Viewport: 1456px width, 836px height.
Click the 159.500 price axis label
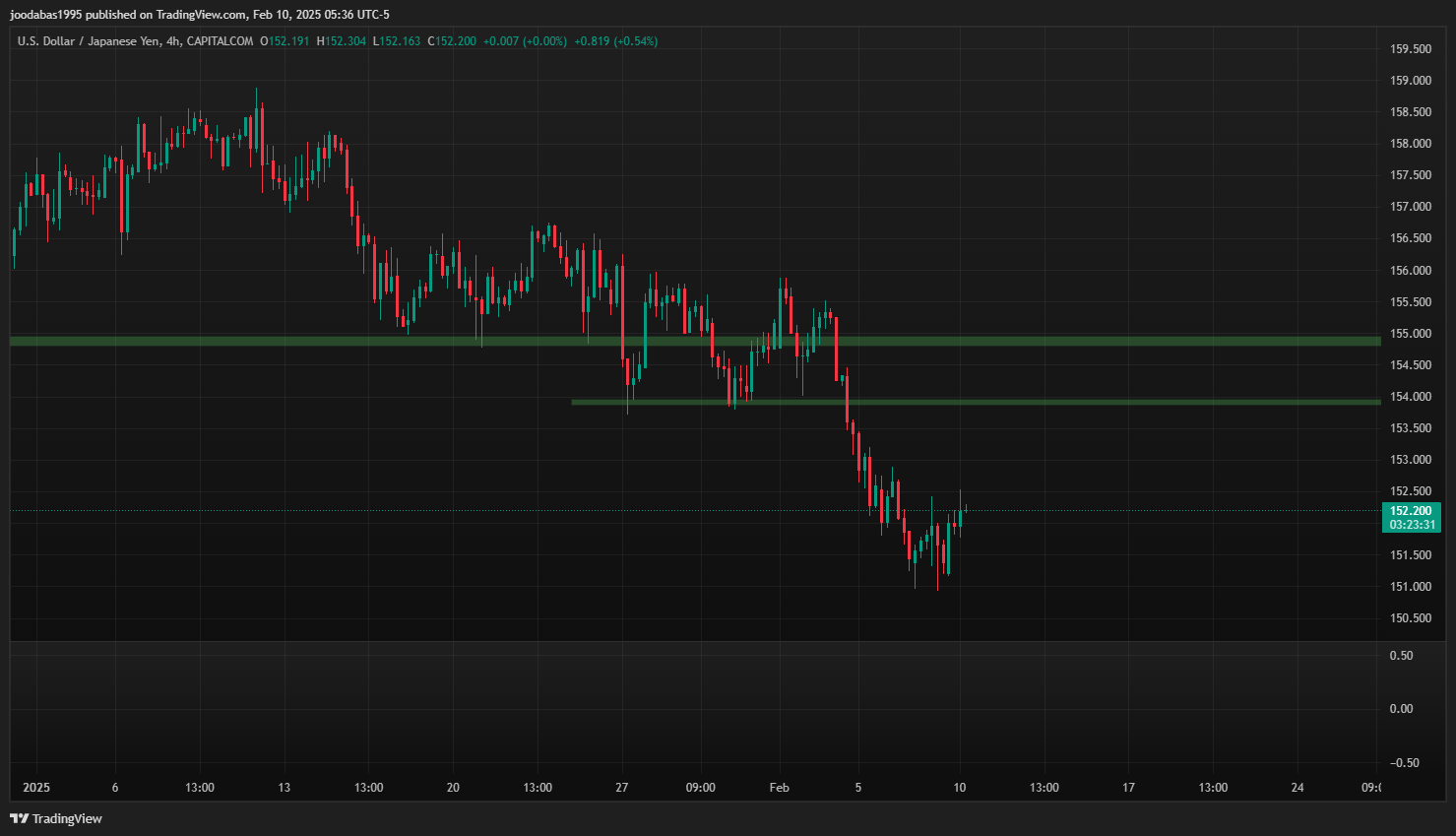pyautogui.click(x=1410, y=49)
